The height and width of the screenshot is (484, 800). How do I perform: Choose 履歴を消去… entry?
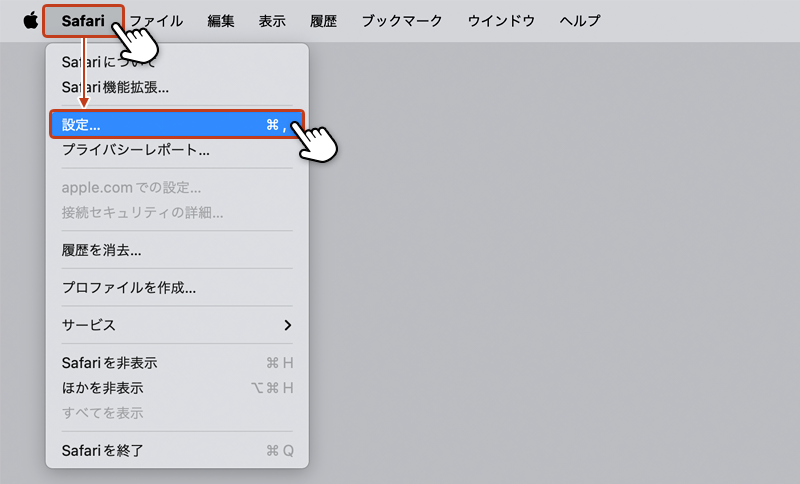[x=177, y=250]
